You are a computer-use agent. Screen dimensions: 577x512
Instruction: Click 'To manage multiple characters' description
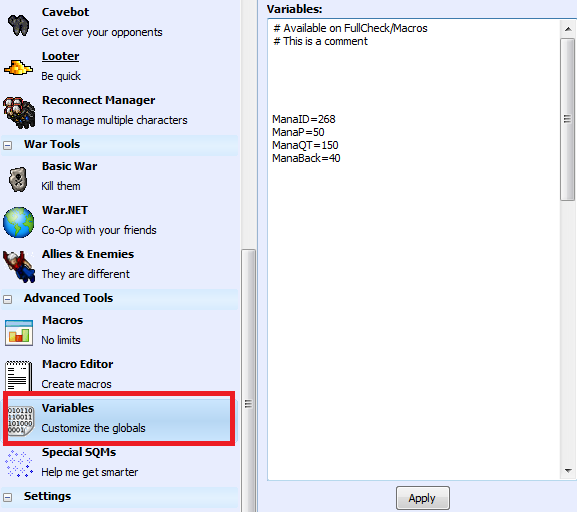tap(114, 120)
